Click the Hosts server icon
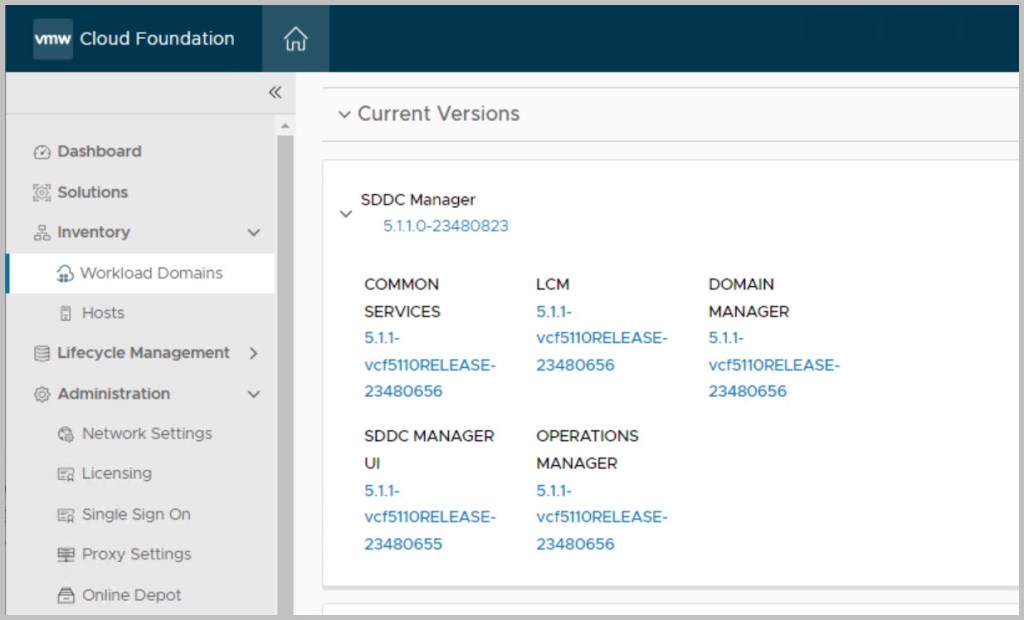The image size is (1024, 620). coord(66,314)
